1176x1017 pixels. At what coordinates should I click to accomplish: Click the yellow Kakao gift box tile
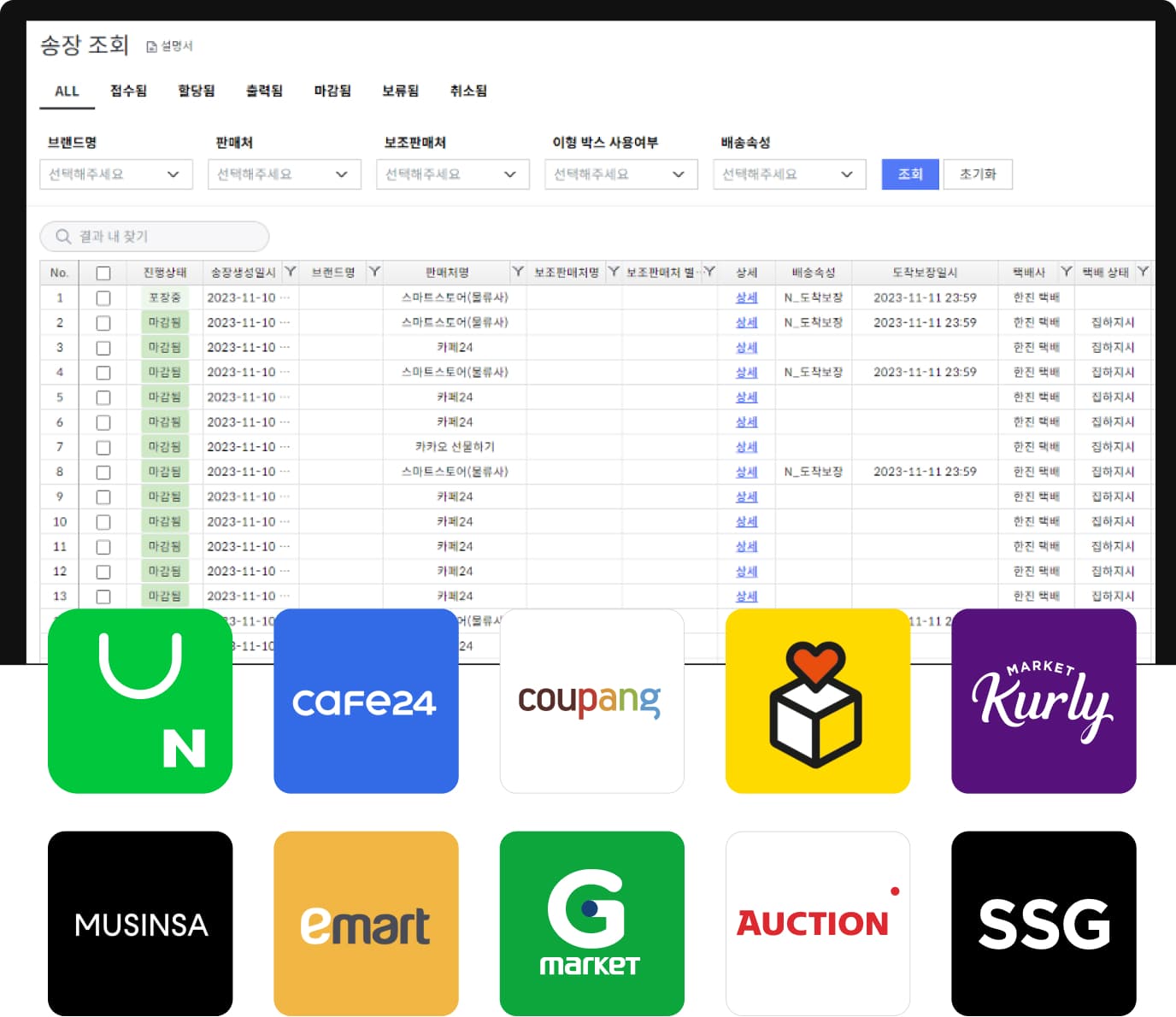tap(818, 701)
